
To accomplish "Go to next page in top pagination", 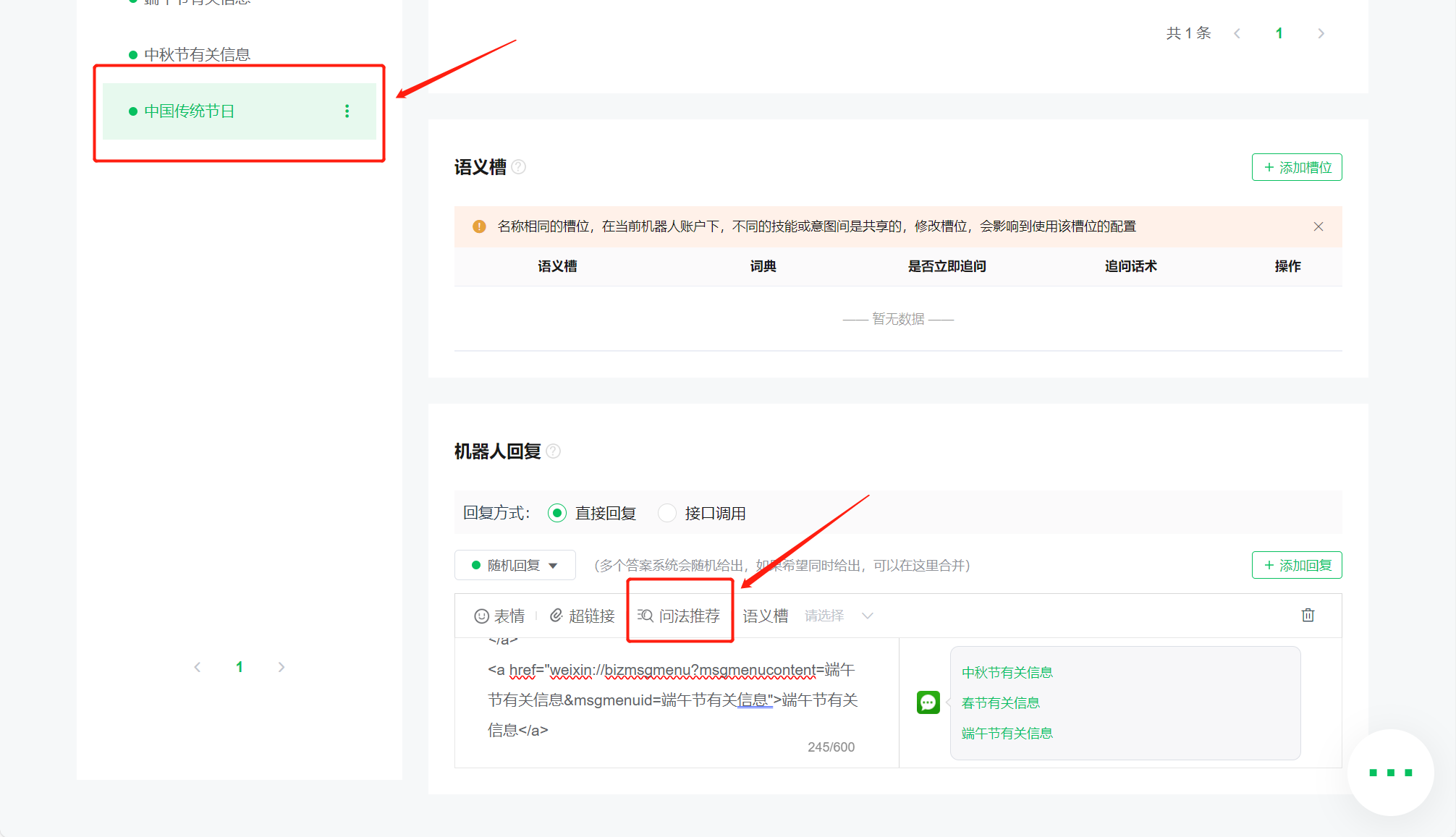I will tap(1321, 33).
